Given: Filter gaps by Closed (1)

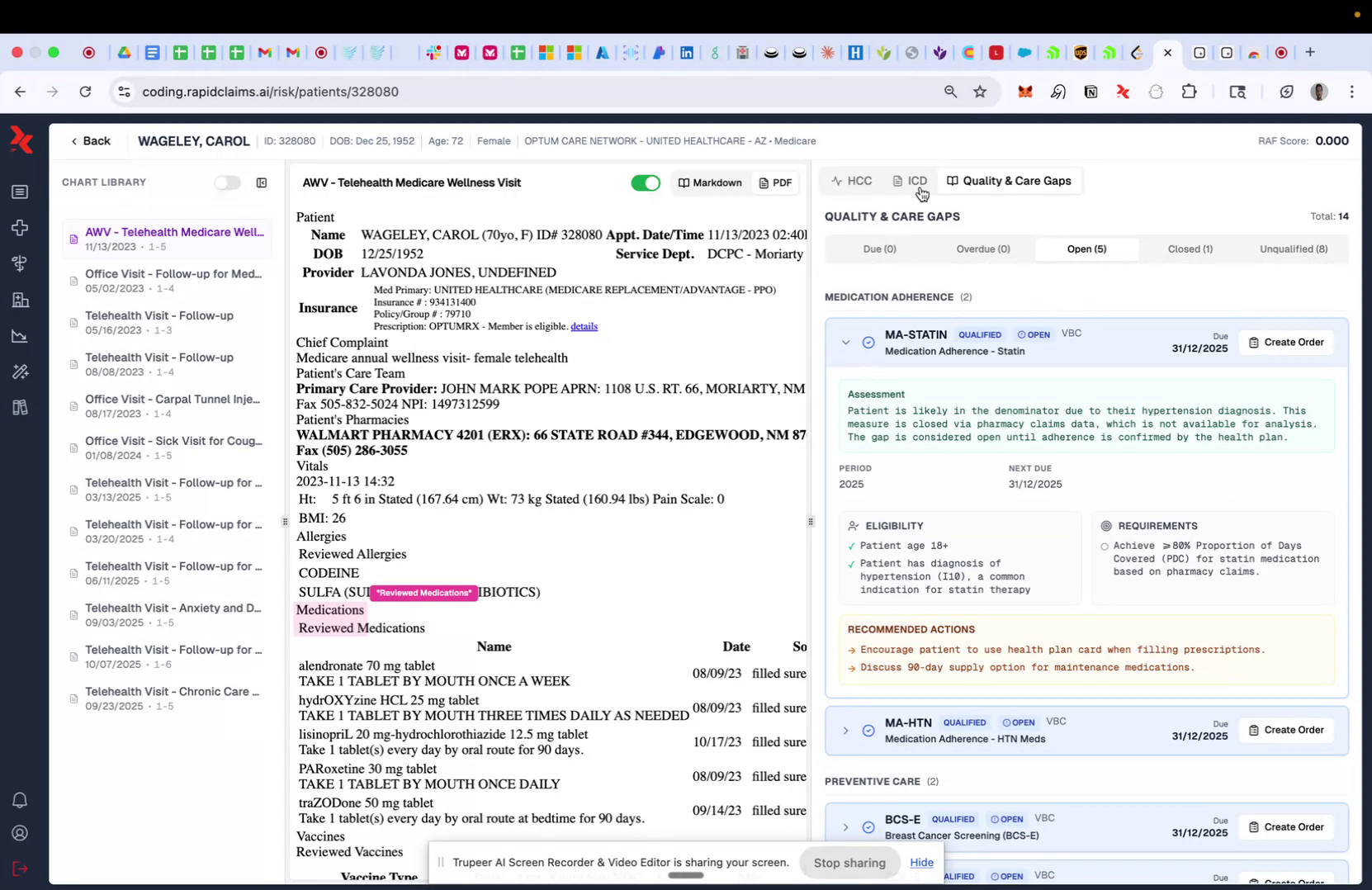Looking at the screenshot, I should (1189, 249).
